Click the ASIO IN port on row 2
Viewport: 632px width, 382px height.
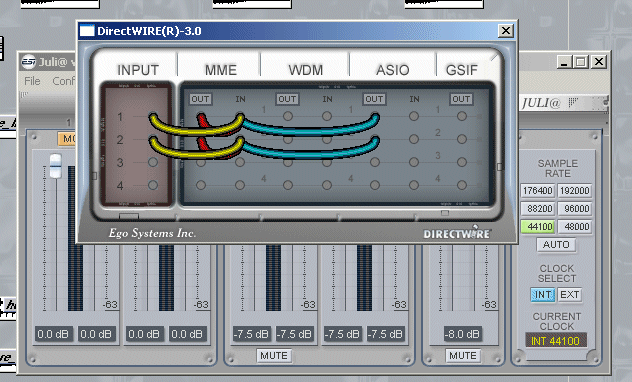(414, 139)
